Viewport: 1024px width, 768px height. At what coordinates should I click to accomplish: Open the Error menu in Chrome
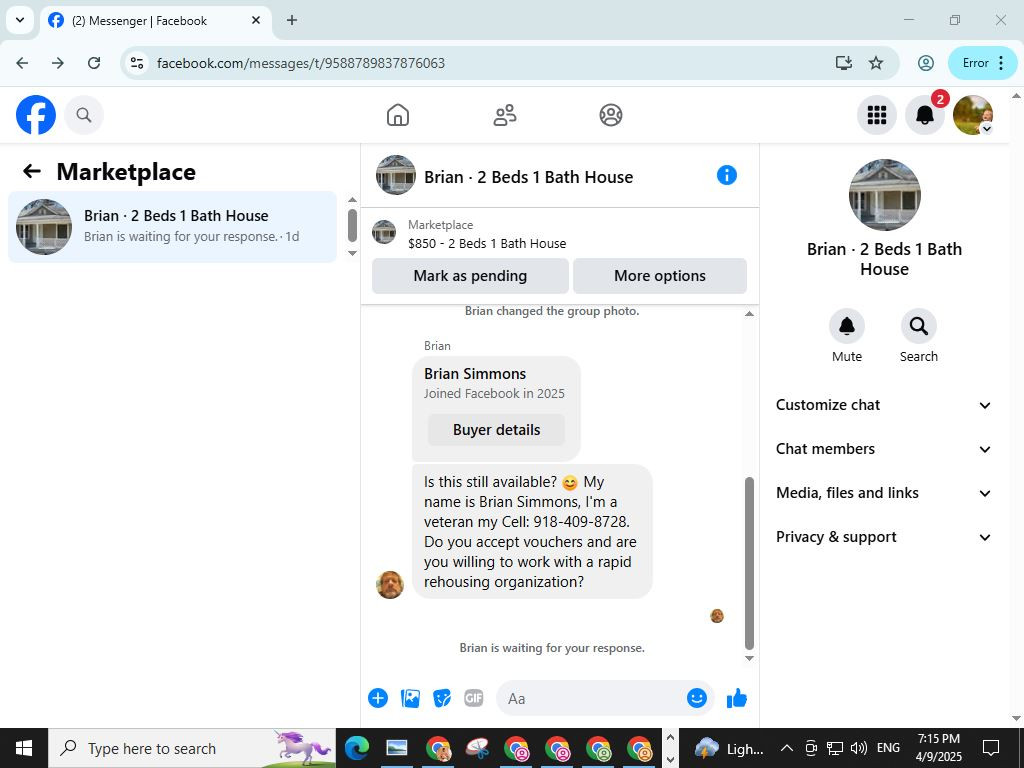982,63
